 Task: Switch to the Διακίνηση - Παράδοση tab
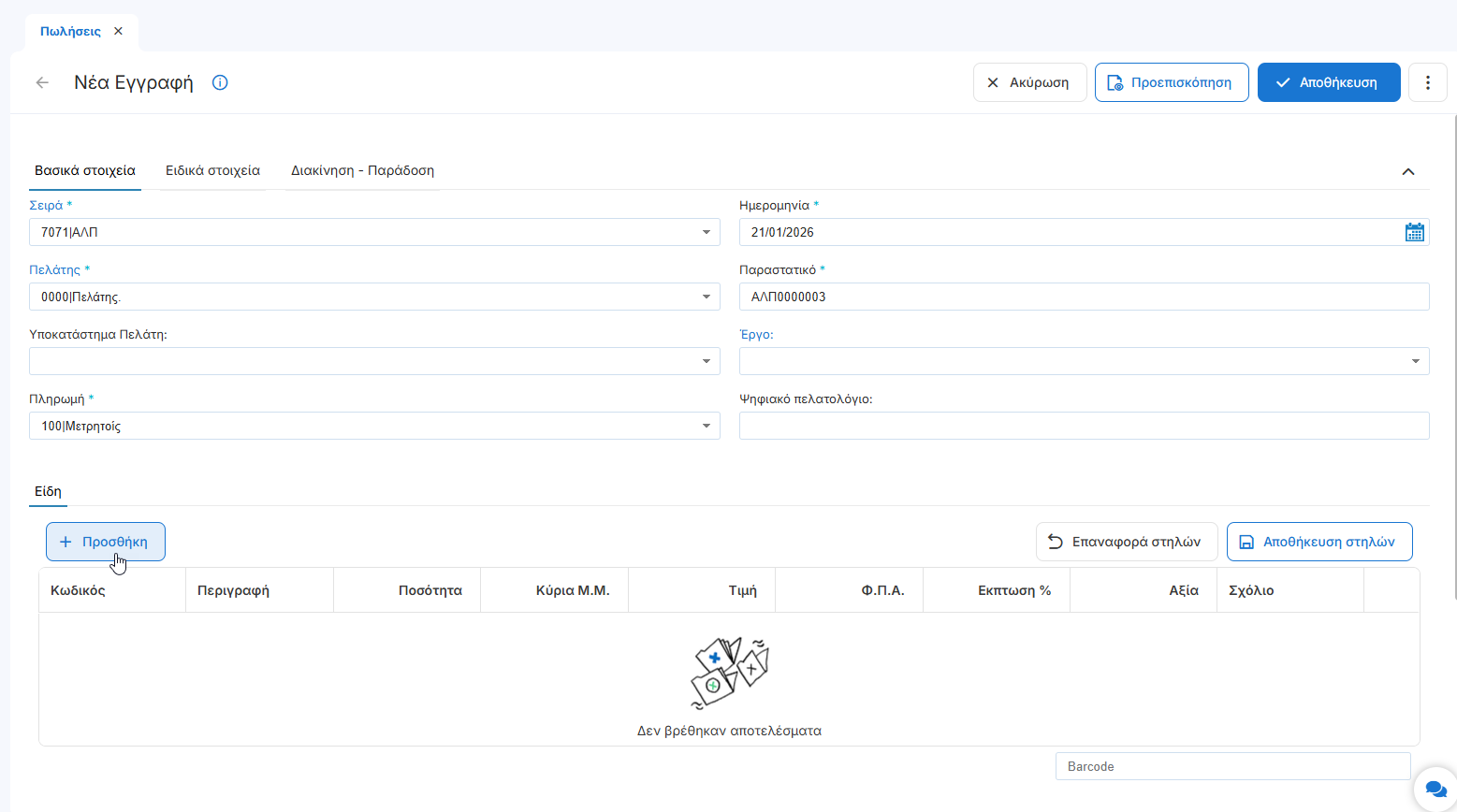pos(362,170)
